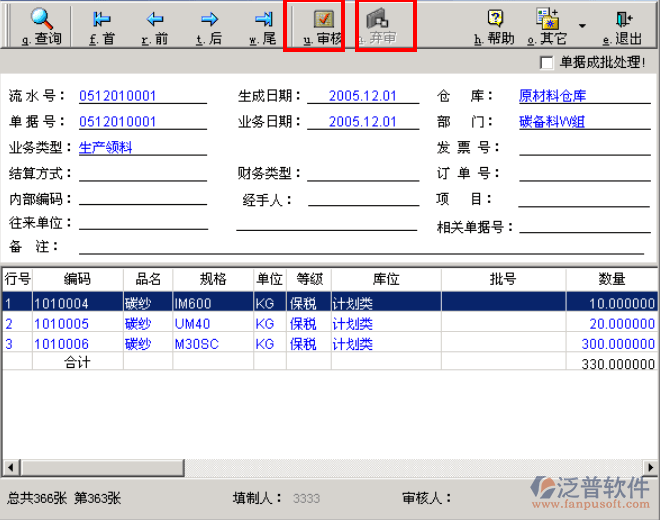
Task: Click the 生产领料 business type link
Action: pos(106,148)
